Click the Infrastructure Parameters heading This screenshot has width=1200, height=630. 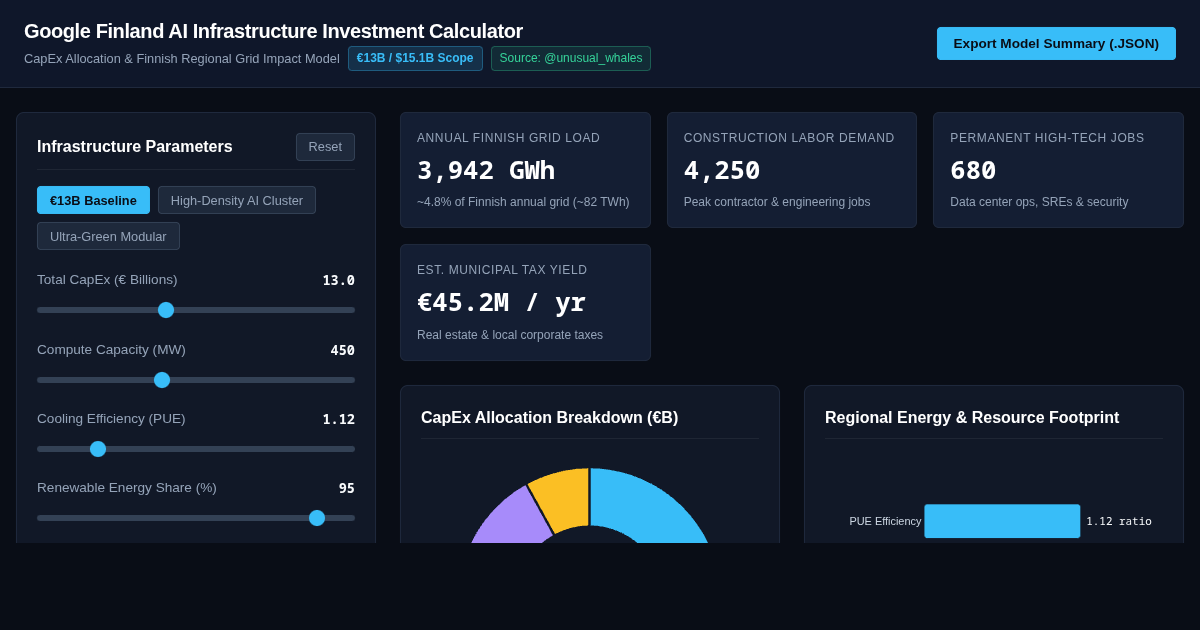click(x=135, y=147)
